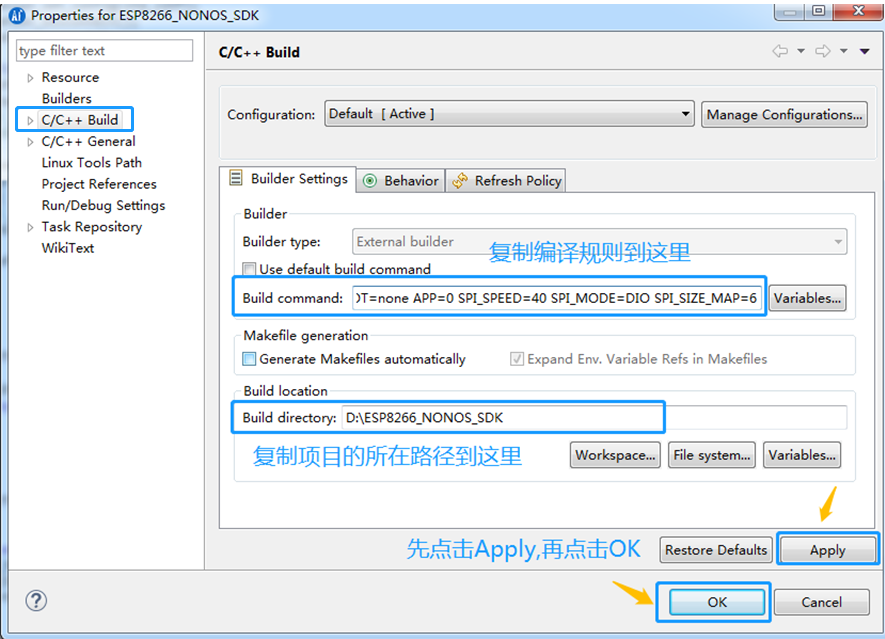Screen dimensions: 885x639
Task: Open the forward history dropdown arrow
Action: (844, 51)
